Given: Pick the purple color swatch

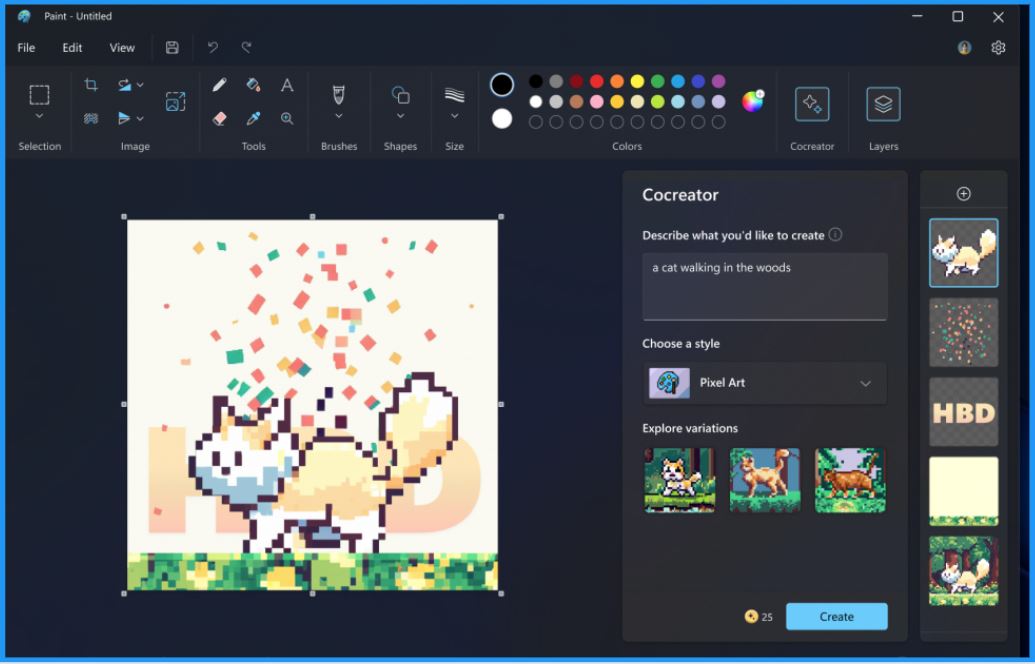Looking at the screenshot, I should tap(718, 81).
